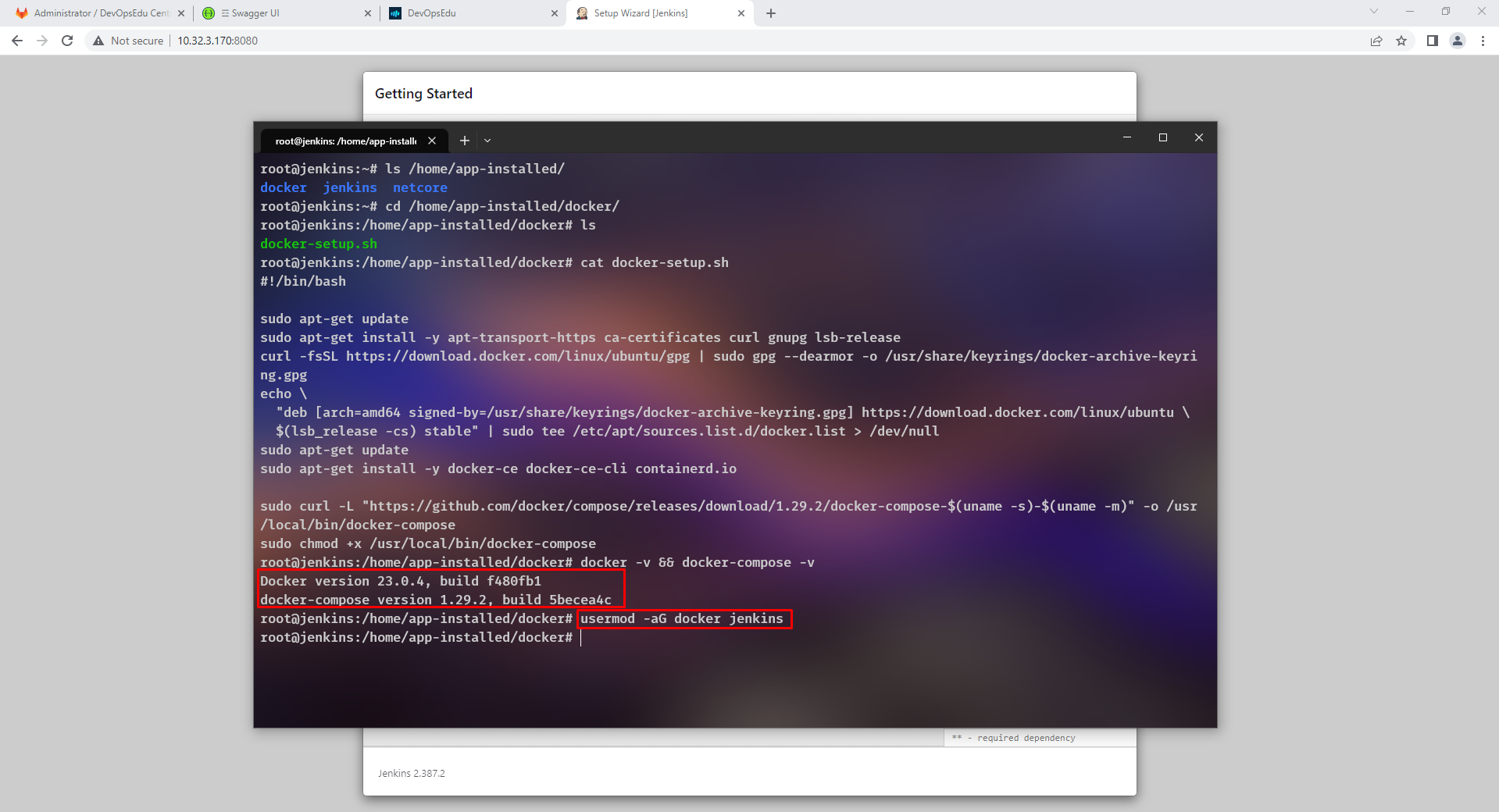The image size is (1499, 812).
Task: Close the terminal window
Action: (x=1199, y=137)
